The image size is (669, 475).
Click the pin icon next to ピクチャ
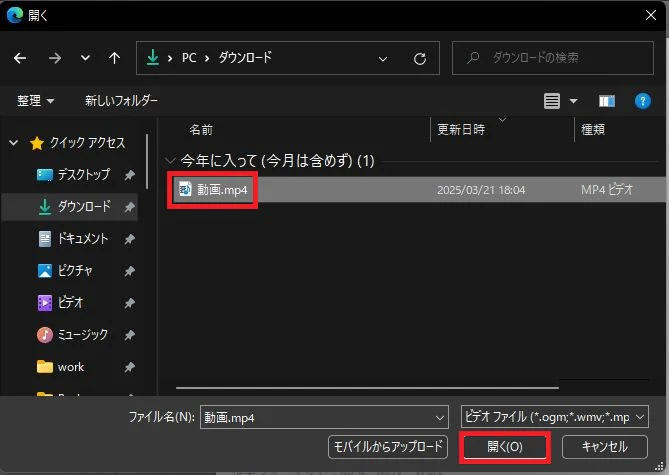click(129, 271)
